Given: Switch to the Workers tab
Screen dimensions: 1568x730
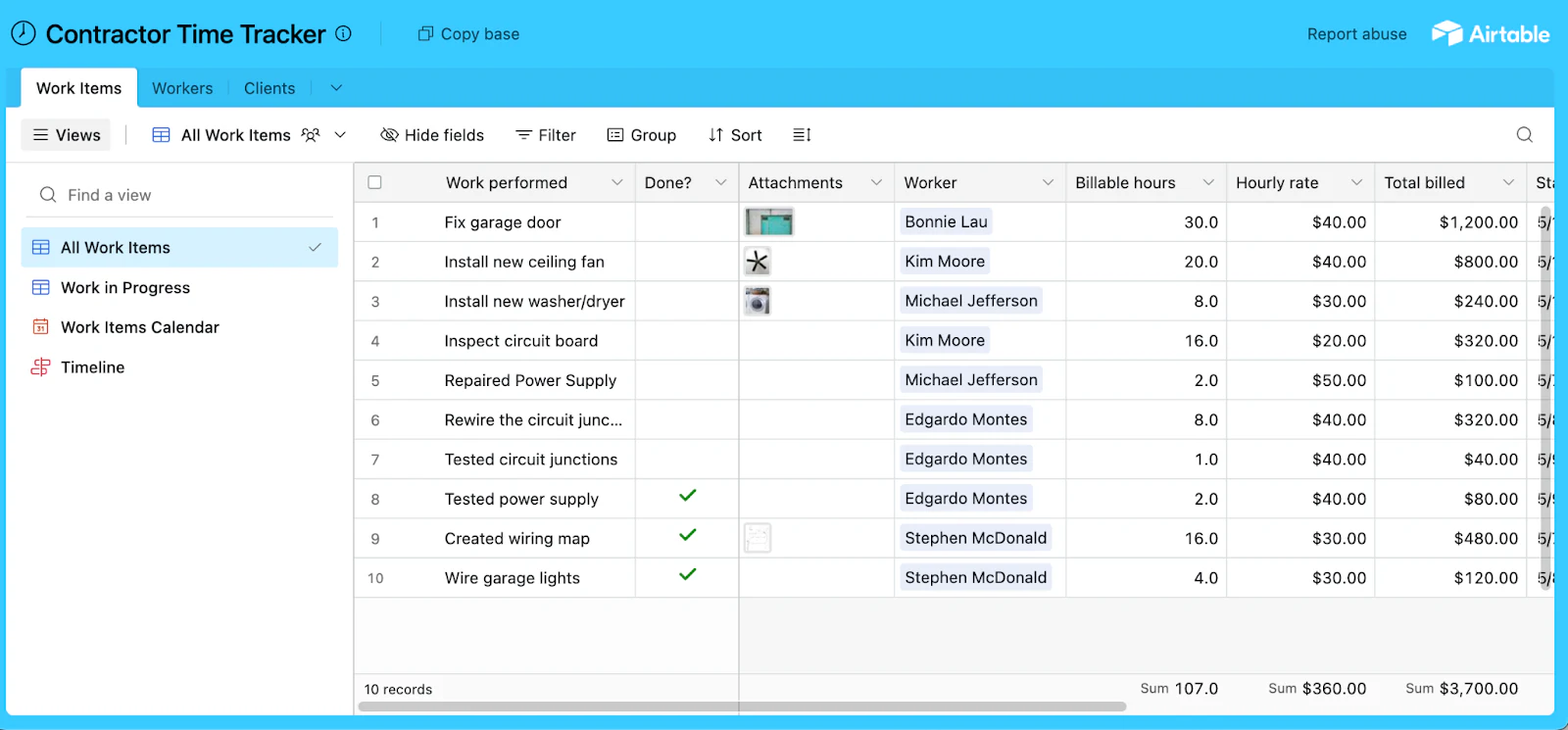Looking at the screenshot, I should coord(182,88).
